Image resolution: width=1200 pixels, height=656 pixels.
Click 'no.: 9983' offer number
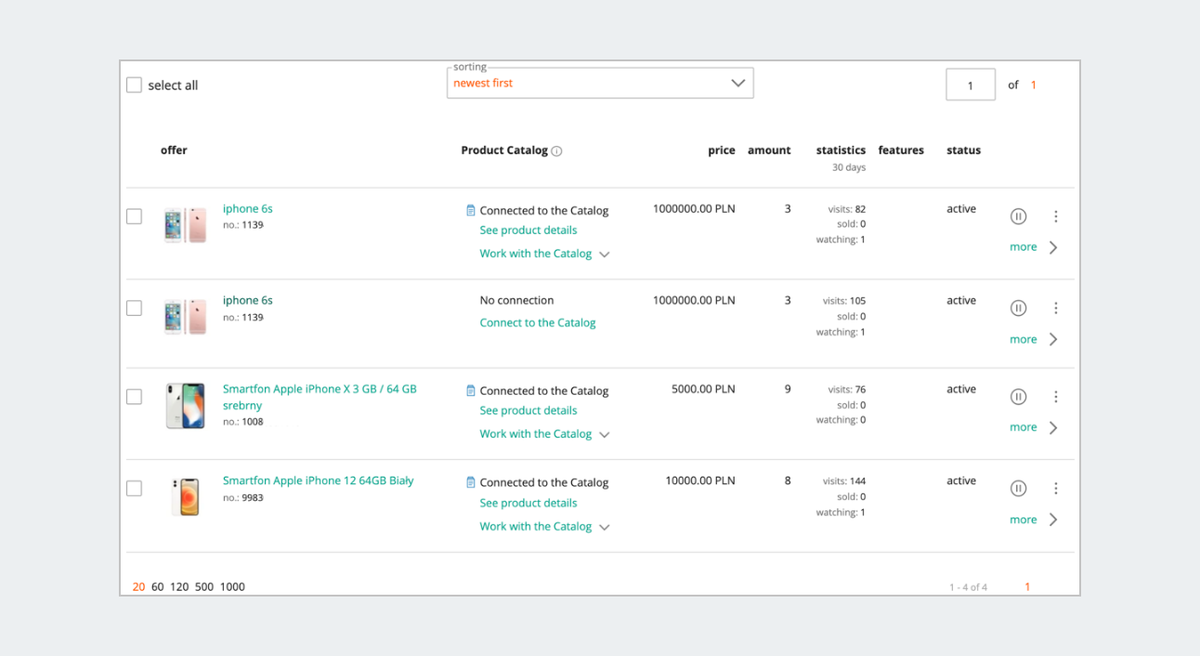243,497
